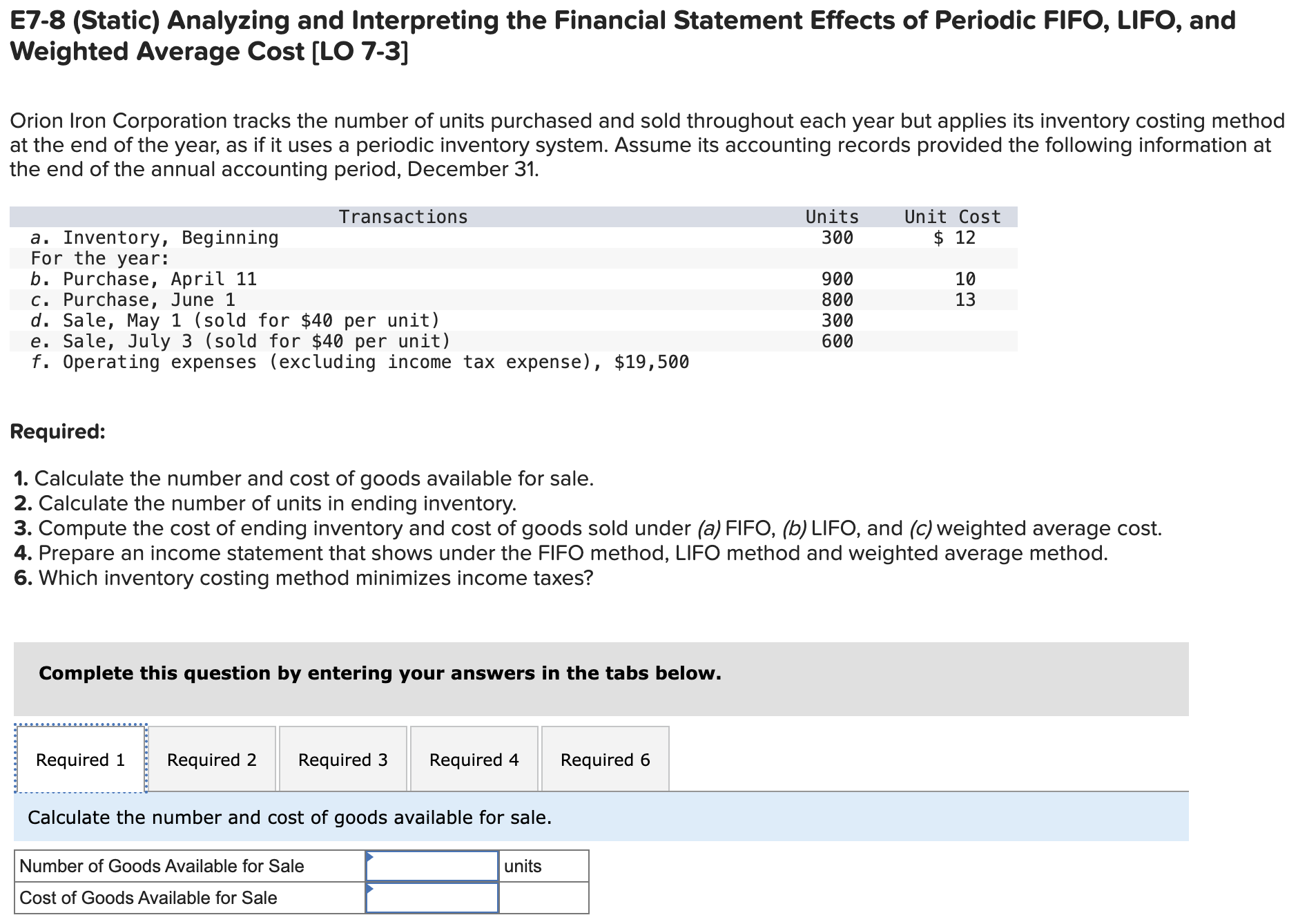Click the Cost of Goods Available input field

pyautogui.click(x=432, y=898)
